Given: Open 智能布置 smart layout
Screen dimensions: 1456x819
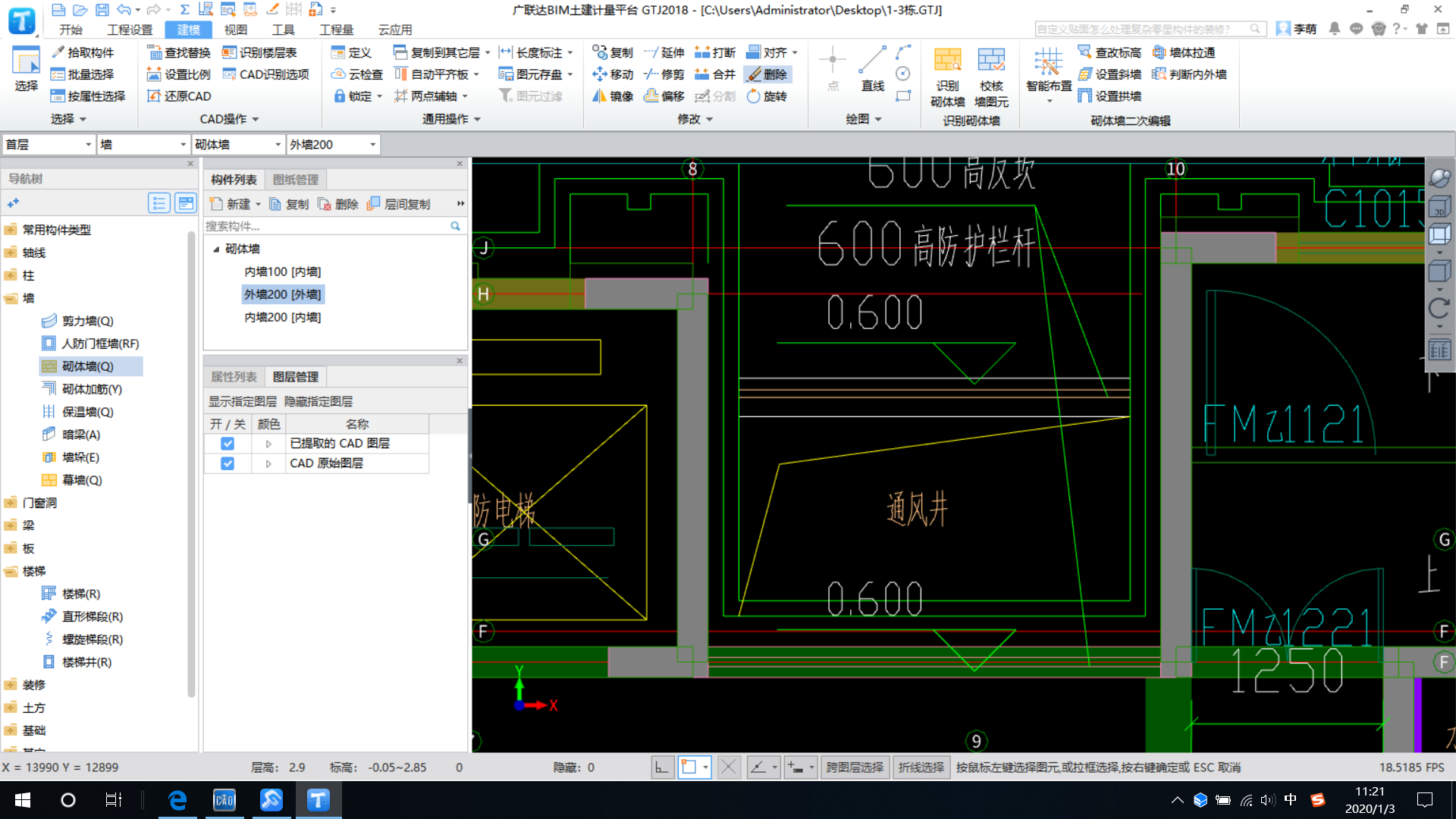Looking at the screenshot, I should pos(1049,74).
